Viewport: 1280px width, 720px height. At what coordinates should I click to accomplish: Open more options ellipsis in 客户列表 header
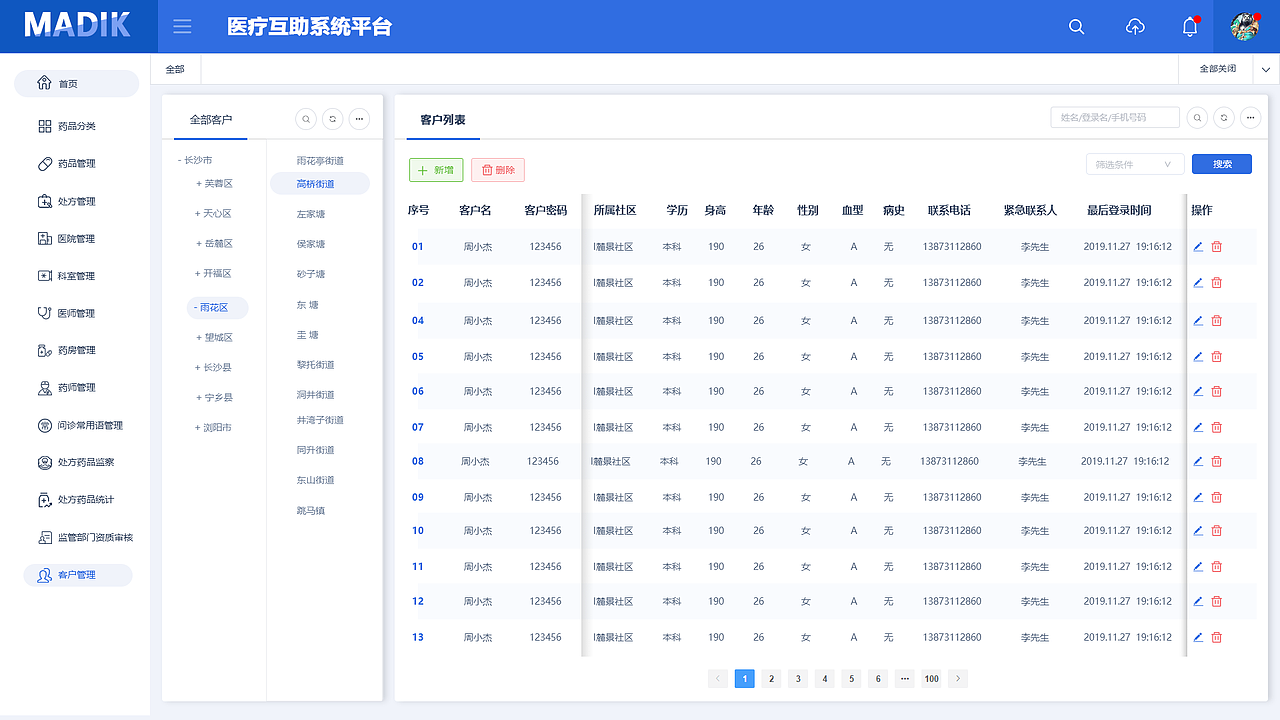[x=1250, y=117]
